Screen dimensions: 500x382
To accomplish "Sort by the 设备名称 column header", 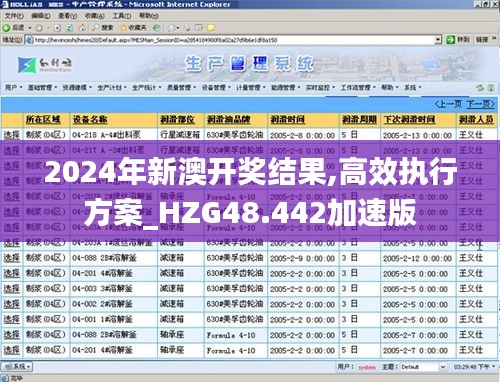I will 90,120.
